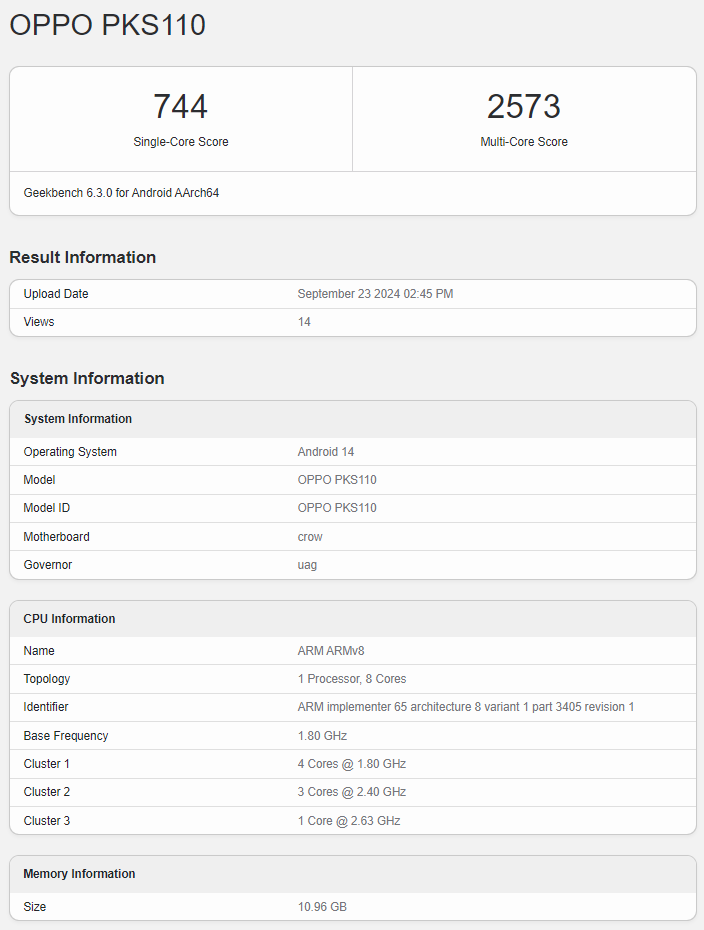Select the Model ID value
Screen dimensions: 704x930
(x=337, y=507)
